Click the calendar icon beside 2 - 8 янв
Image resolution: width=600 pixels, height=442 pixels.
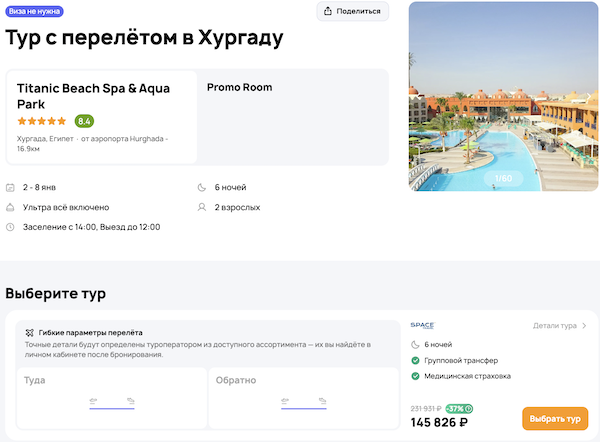[x=10, y=187]
